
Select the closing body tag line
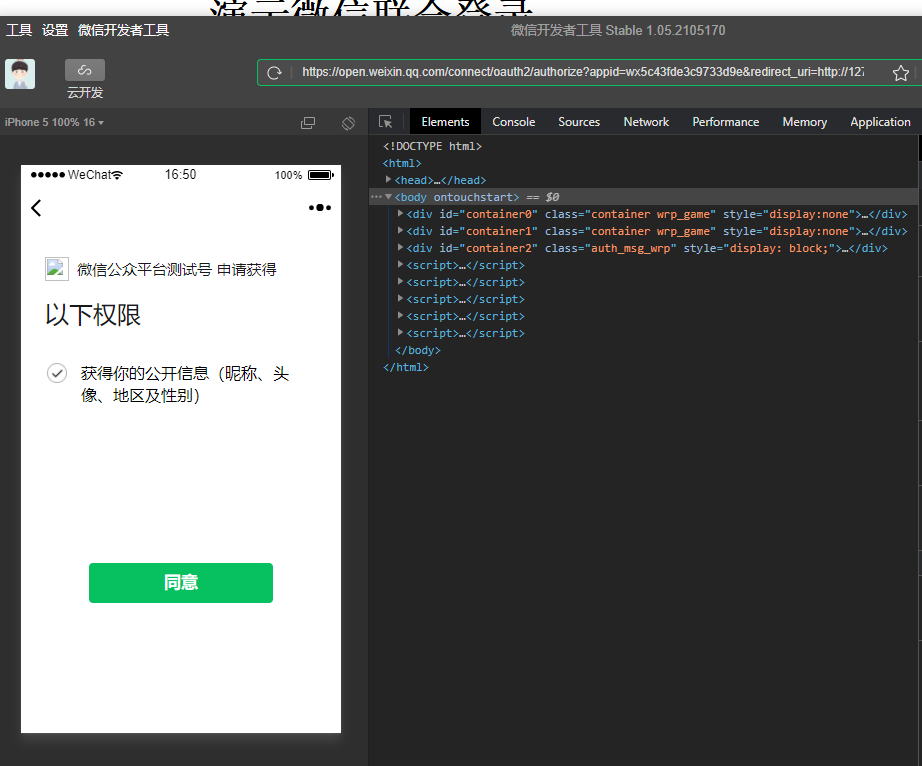click(x=417, y=350)
